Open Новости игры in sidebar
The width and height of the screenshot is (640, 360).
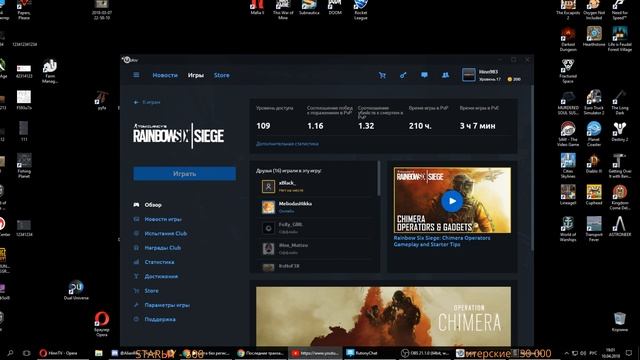point(163,219)
